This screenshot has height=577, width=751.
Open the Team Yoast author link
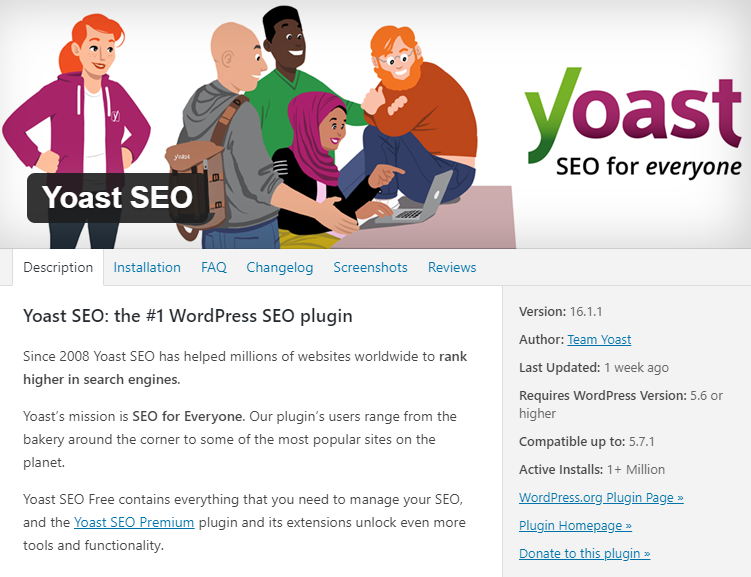[x=599, y=339]
